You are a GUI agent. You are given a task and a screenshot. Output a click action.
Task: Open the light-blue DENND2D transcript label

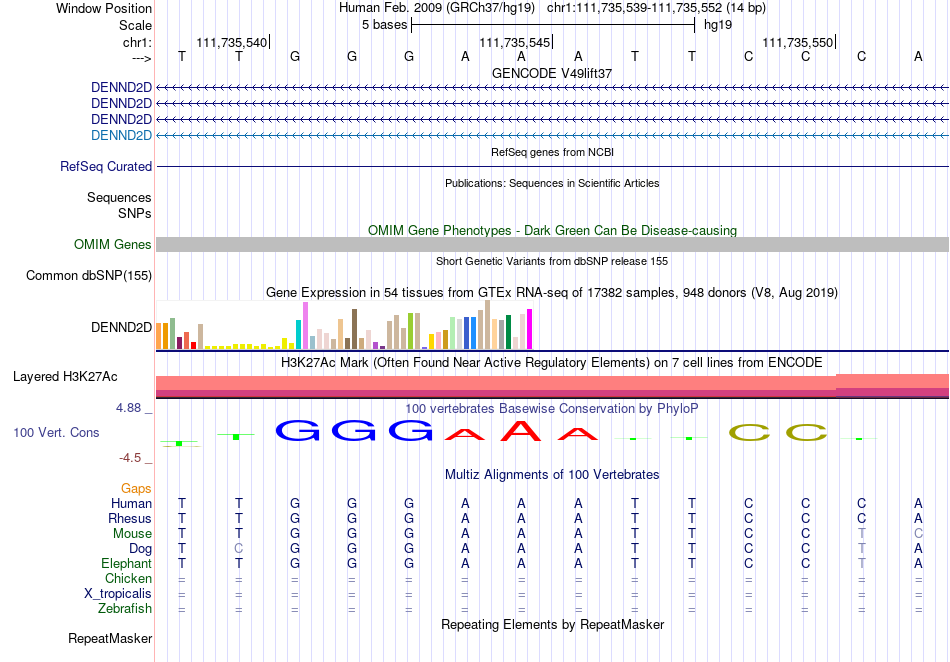coord(121,135)
